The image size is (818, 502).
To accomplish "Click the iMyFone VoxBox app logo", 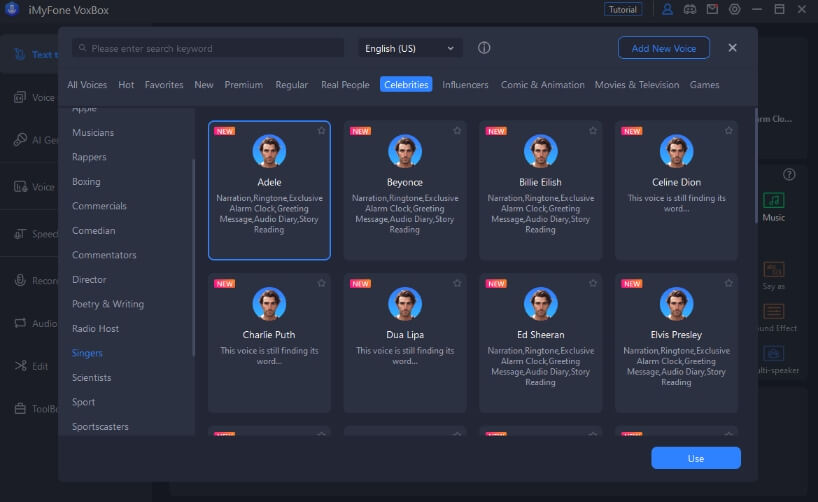I will (12, 9).
